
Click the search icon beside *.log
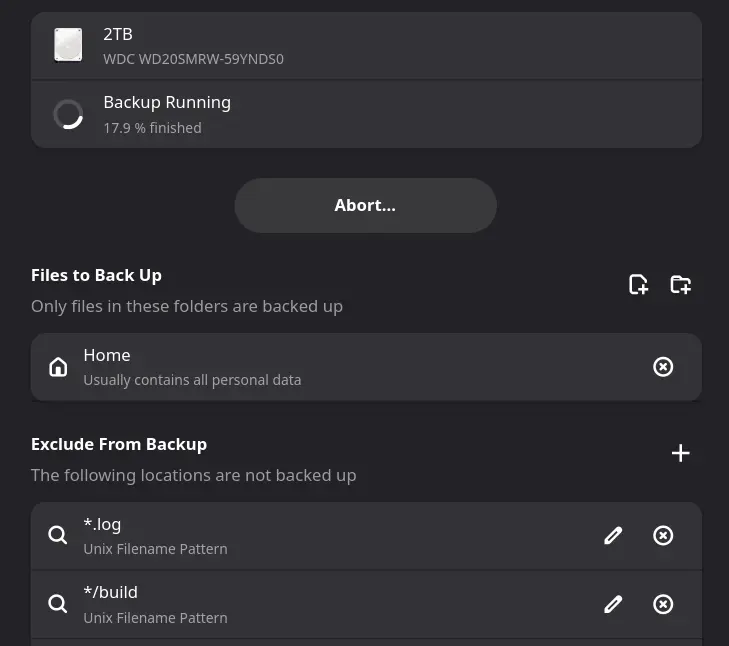(x=58, y=535)
